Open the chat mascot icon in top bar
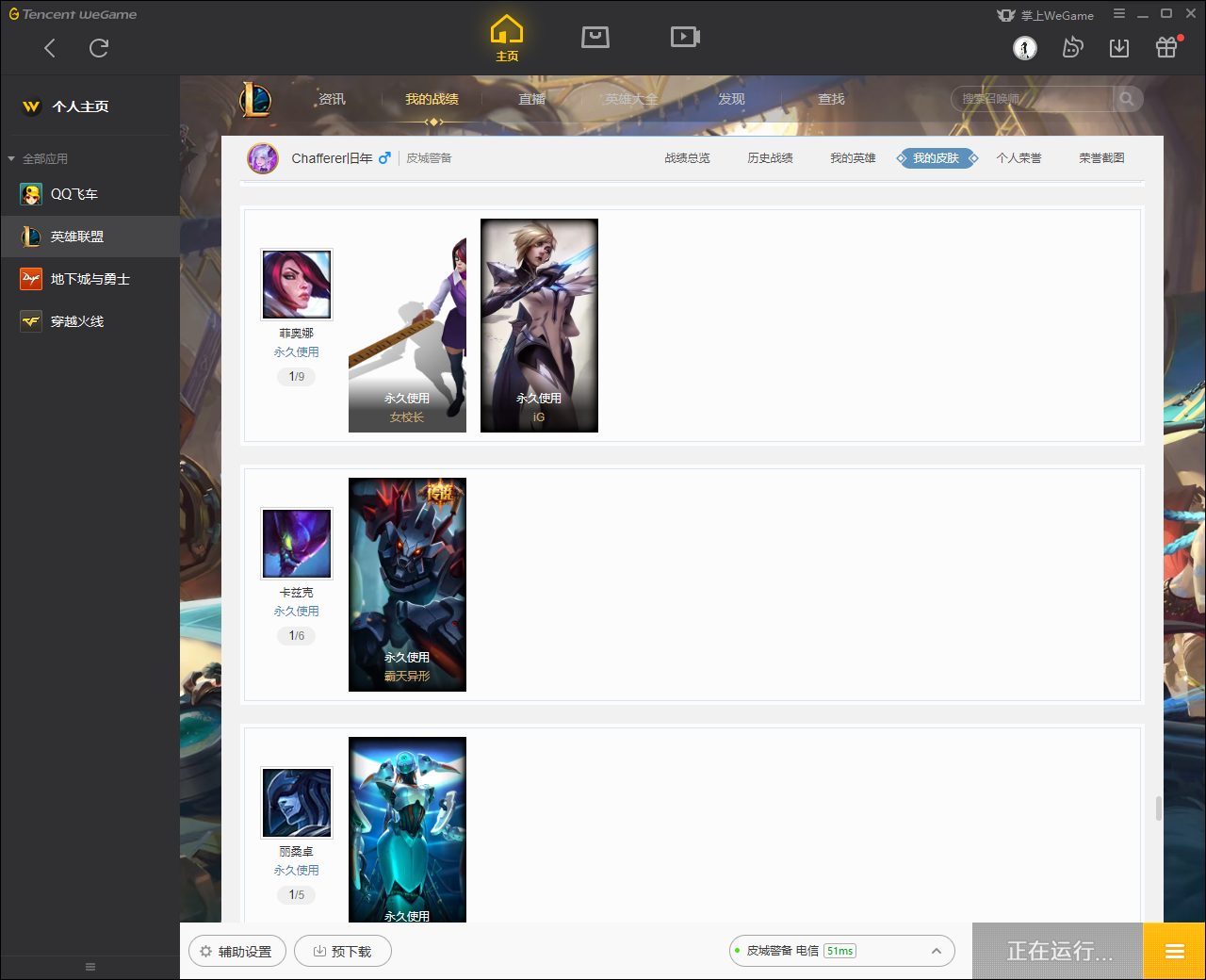 click(1072, 47)
